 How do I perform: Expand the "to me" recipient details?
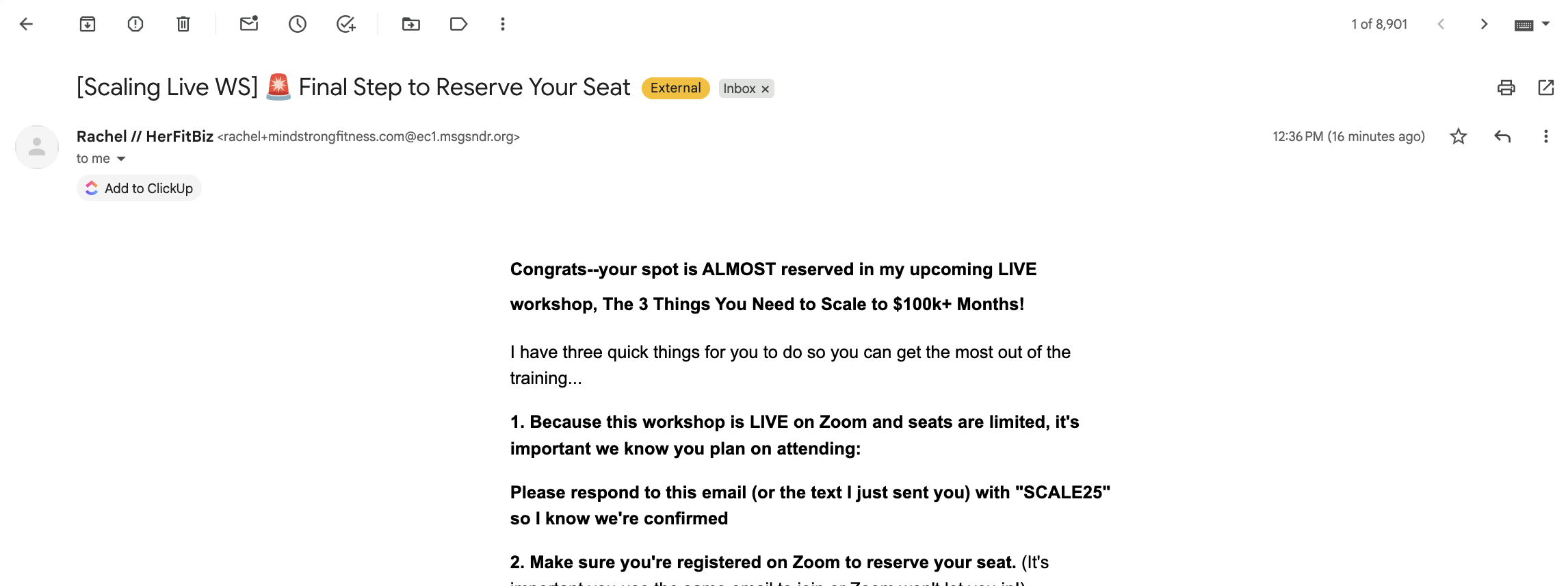[121, 159]
